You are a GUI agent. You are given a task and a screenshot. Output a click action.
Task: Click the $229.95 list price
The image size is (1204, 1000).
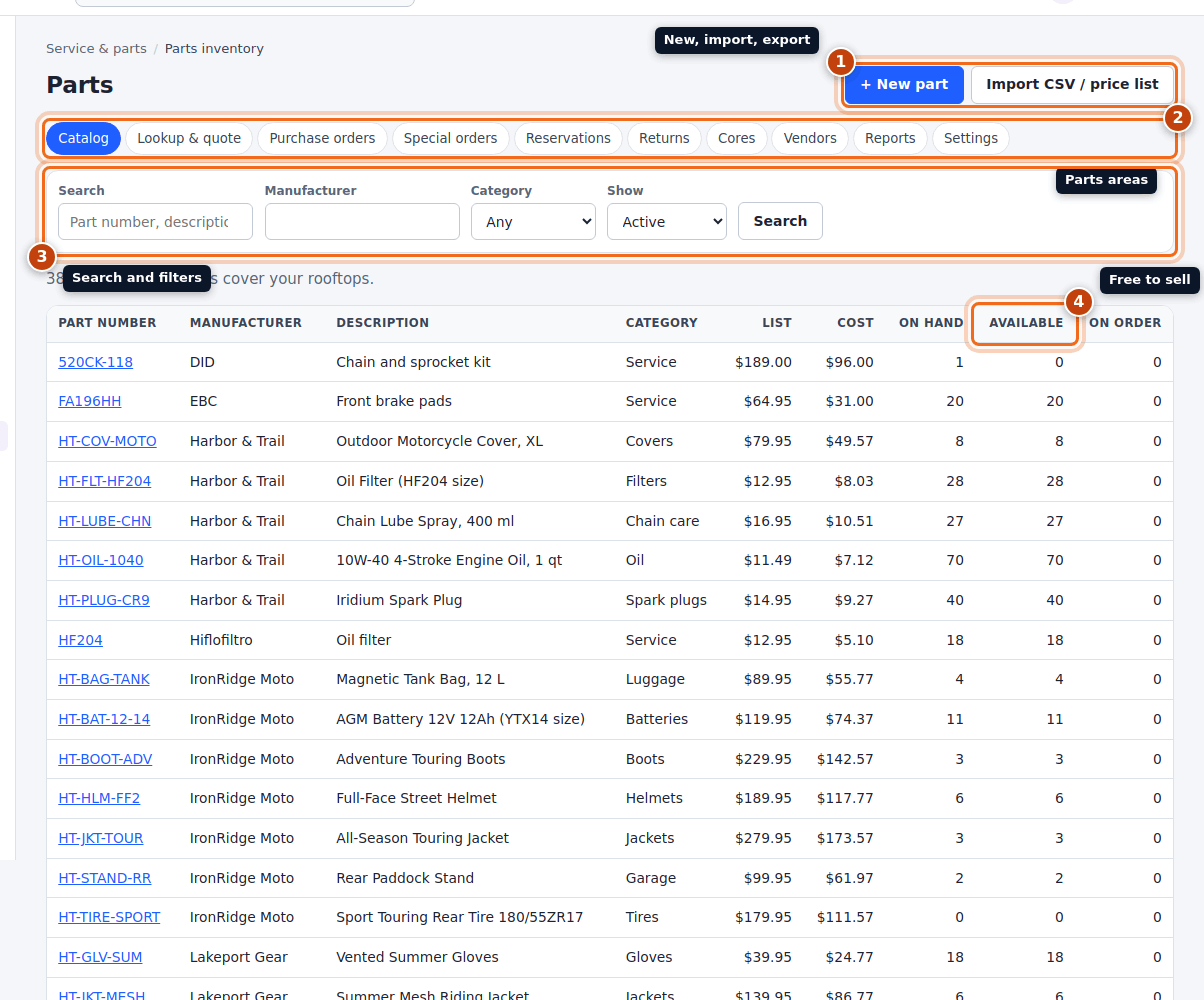(763, 759)
